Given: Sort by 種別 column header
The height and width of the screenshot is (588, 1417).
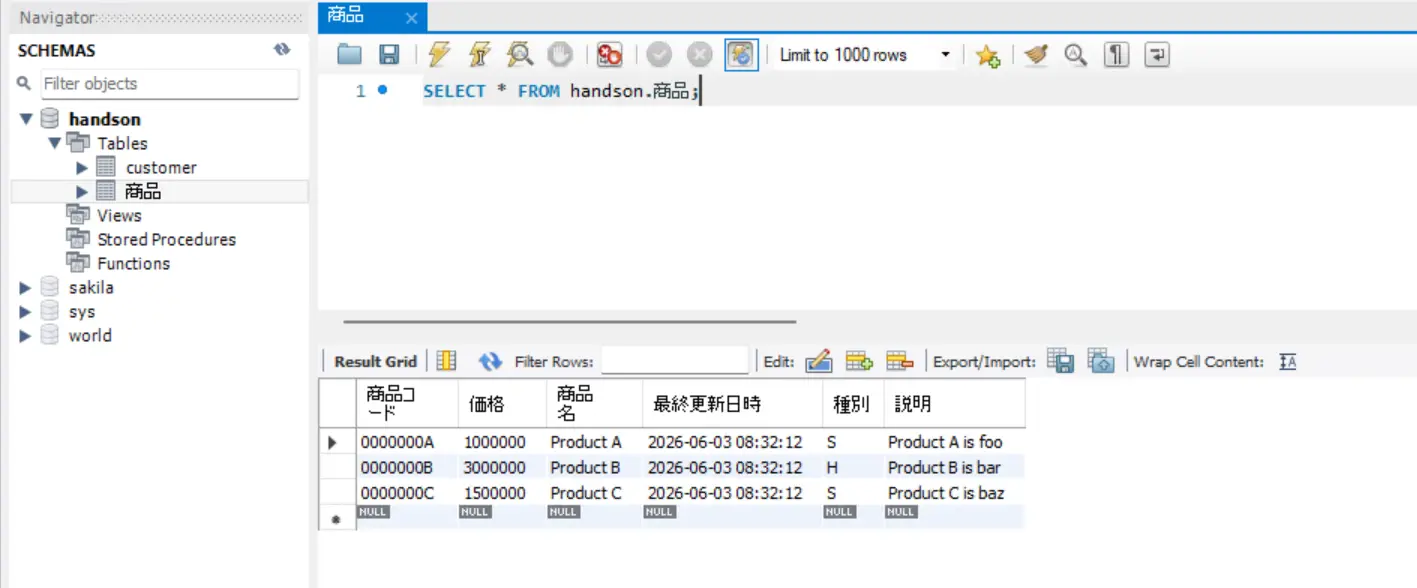Looking at the screenshot, I should pyautogui.click(x=853, y=404).
